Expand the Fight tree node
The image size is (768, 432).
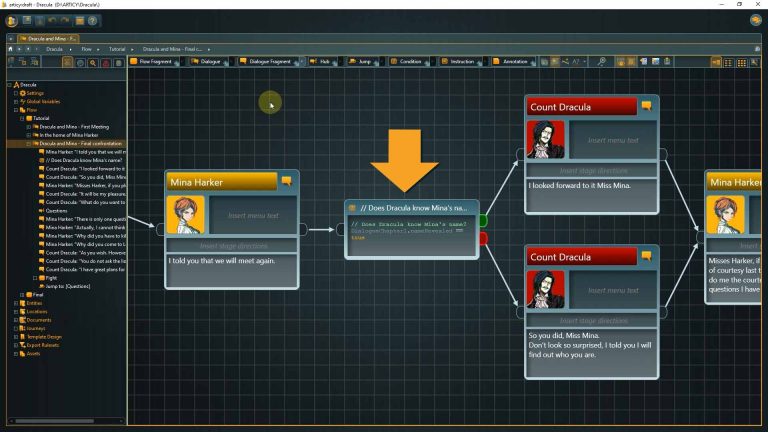[x=35, y=278]
